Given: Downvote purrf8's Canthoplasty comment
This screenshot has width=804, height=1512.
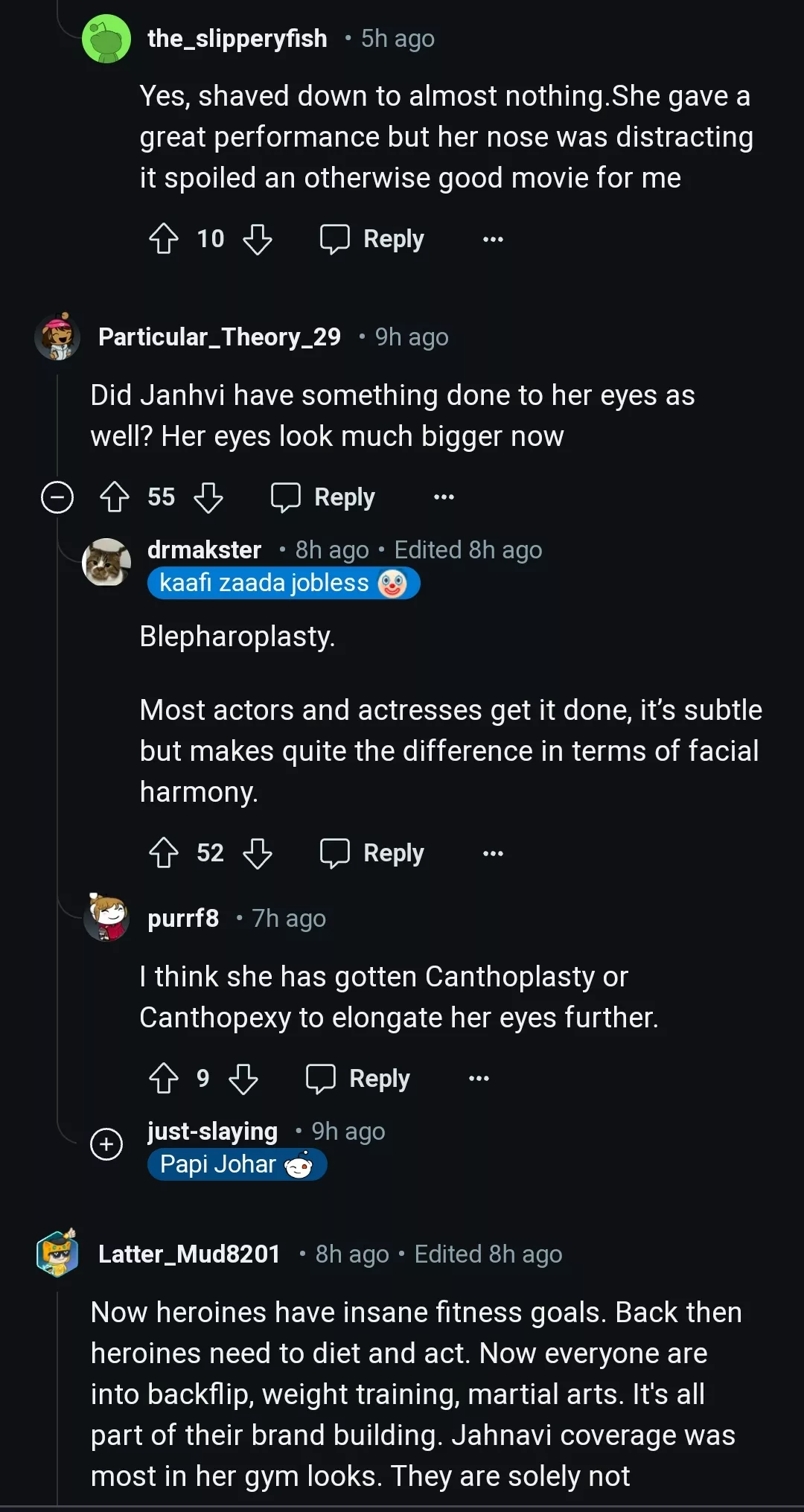Looking at the screenshot, I should 243,1079.
